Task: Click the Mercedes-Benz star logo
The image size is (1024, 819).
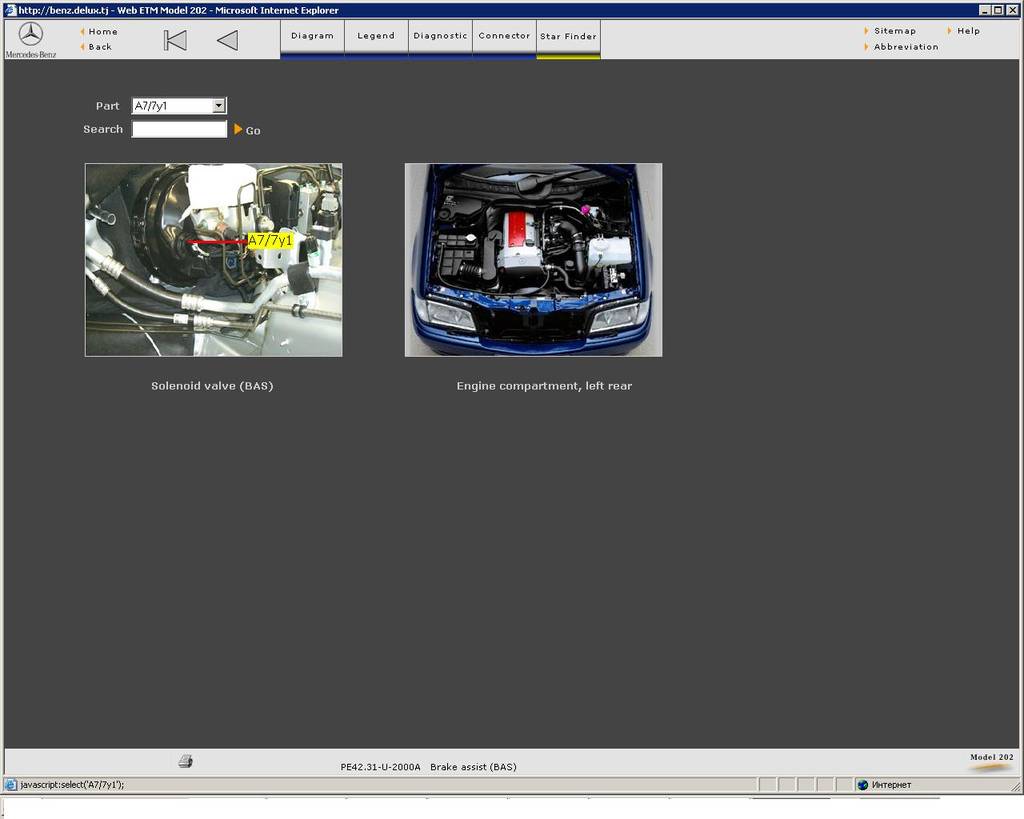Action: [30, 34]
